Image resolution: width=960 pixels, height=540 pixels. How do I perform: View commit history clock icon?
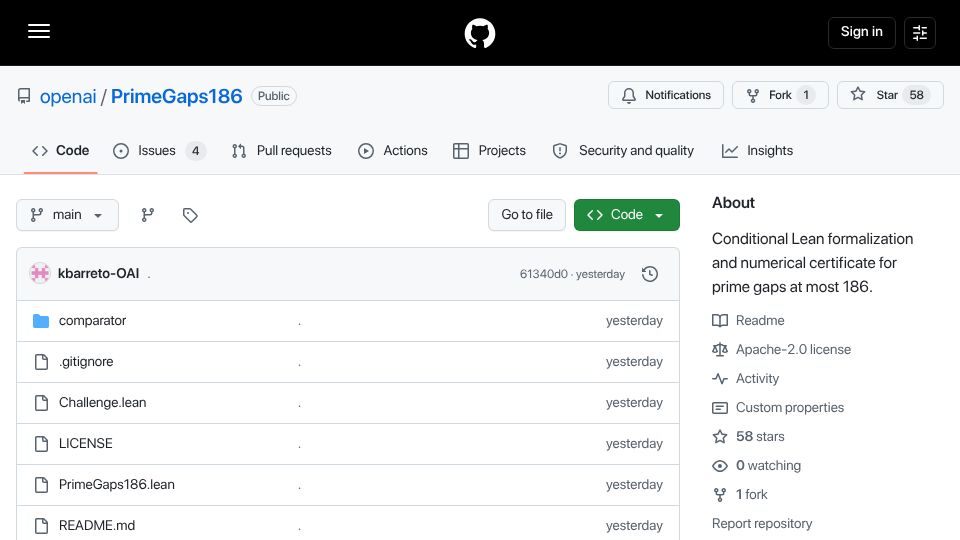[650, 274]
